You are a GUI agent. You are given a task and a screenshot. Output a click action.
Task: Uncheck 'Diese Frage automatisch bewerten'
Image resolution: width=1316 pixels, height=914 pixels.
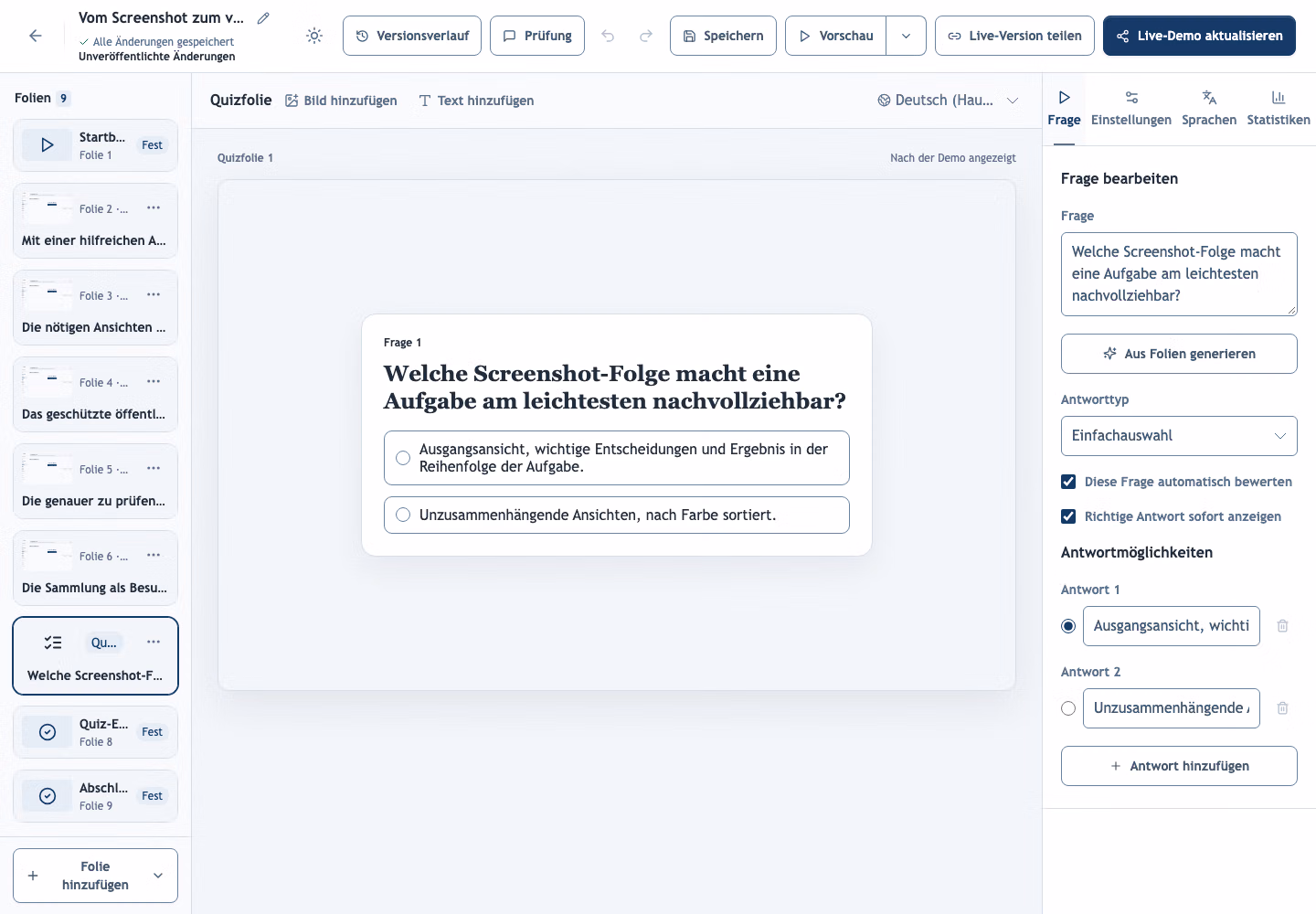(x=1068, y=482)
